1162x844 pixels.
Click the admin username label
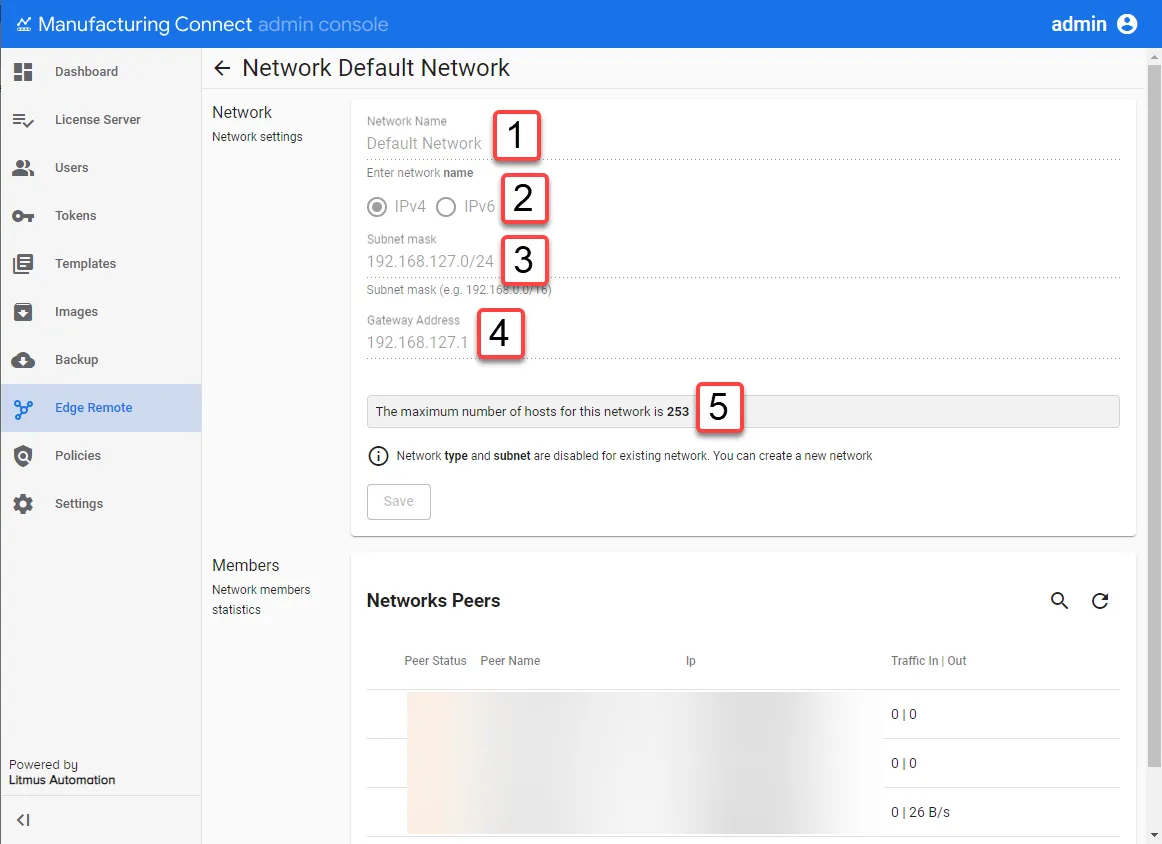tap(1078, 24)
